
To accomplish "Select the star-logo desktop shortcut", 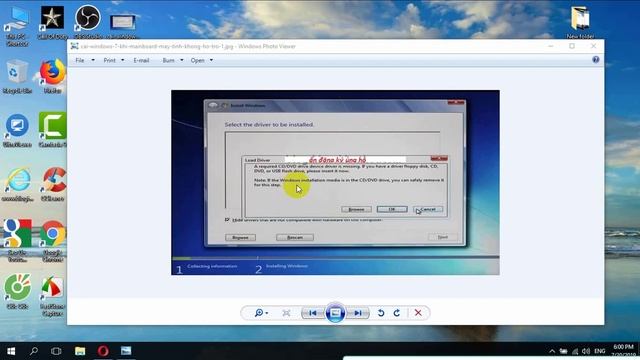I will (52, 22).
